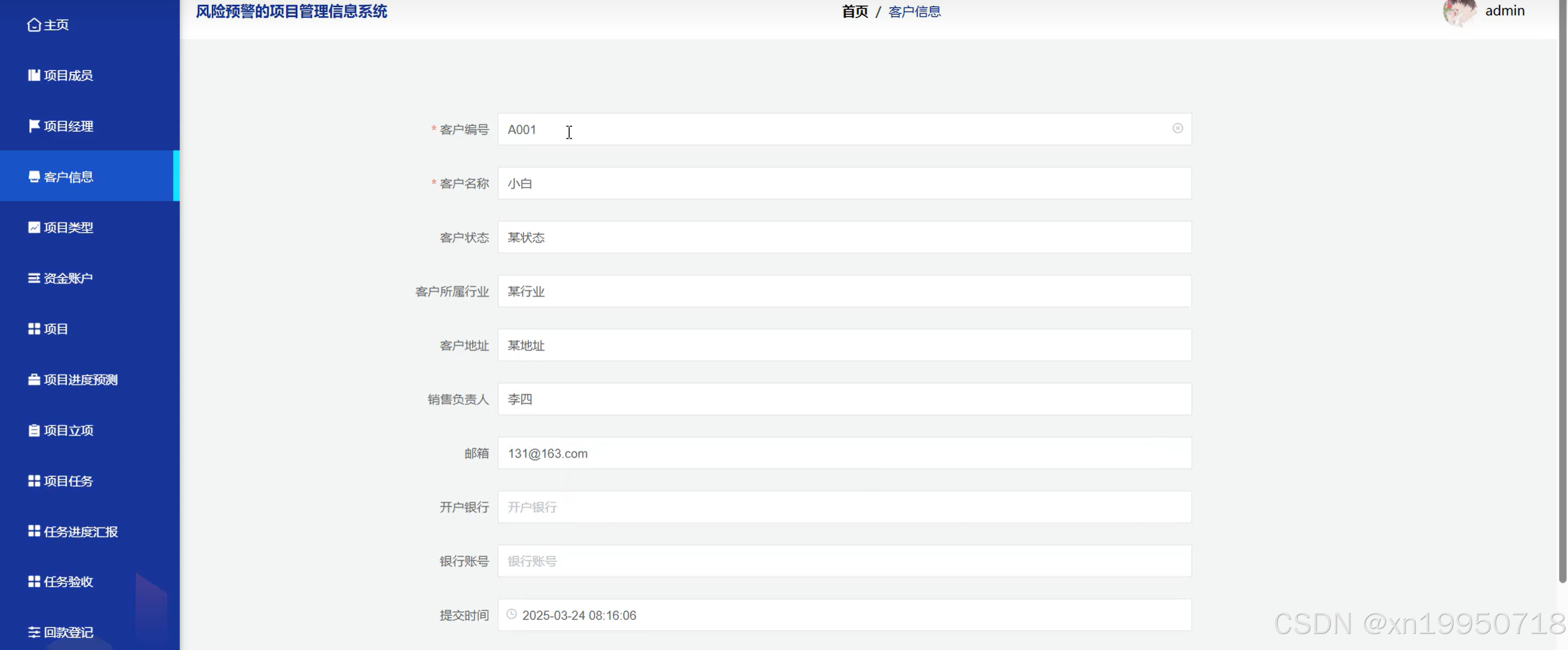Click the clock icon in 提交时间 field

tap(511, 615)
